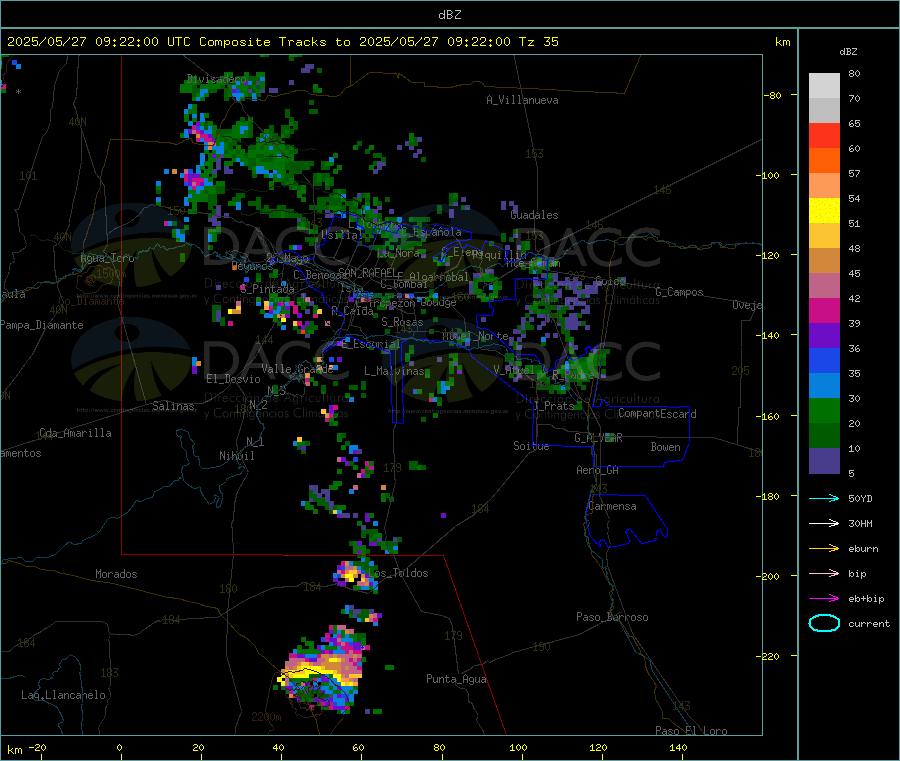Screen dimensions: 900x761
Task: Click the 'Morados' map label
Action: (x=117, y=574)
